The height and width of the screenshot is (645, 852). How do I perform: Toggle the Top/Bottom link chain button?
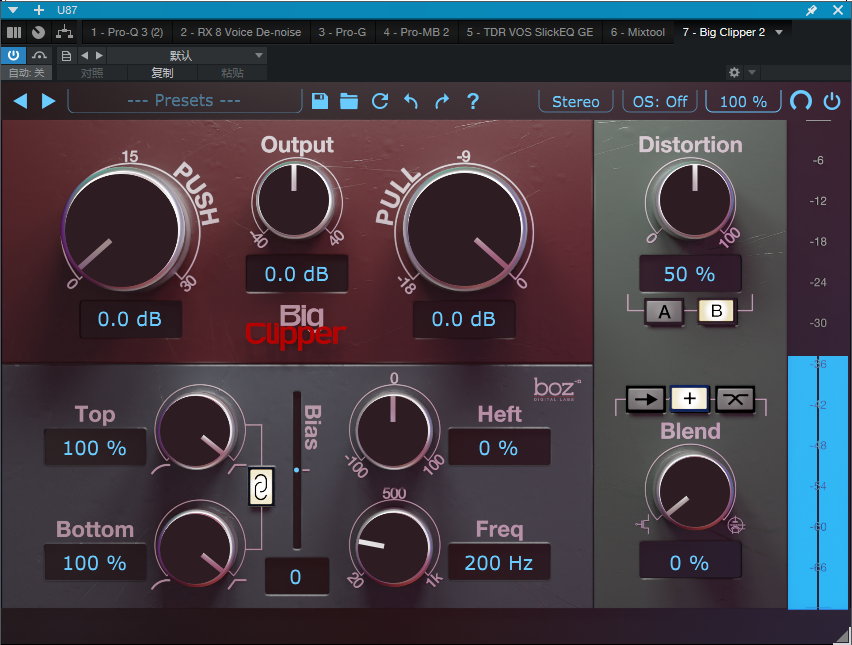261,486
